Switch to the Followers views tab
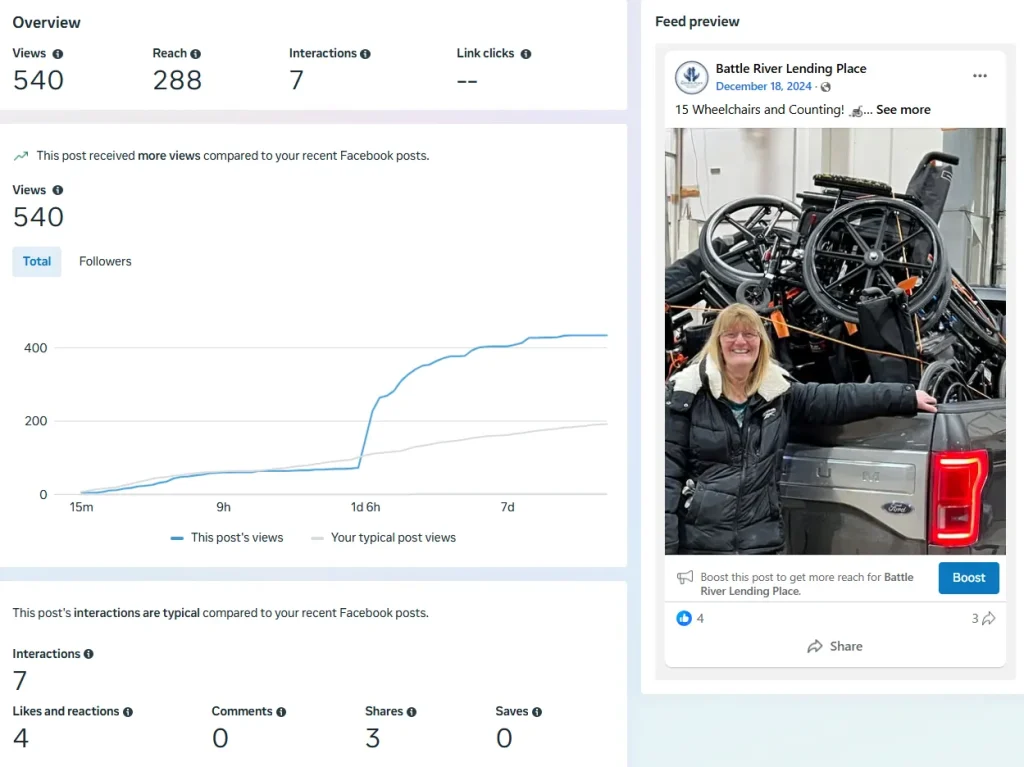The height and width of the screenshot is (767, 1024). click(x=105, y=262)
